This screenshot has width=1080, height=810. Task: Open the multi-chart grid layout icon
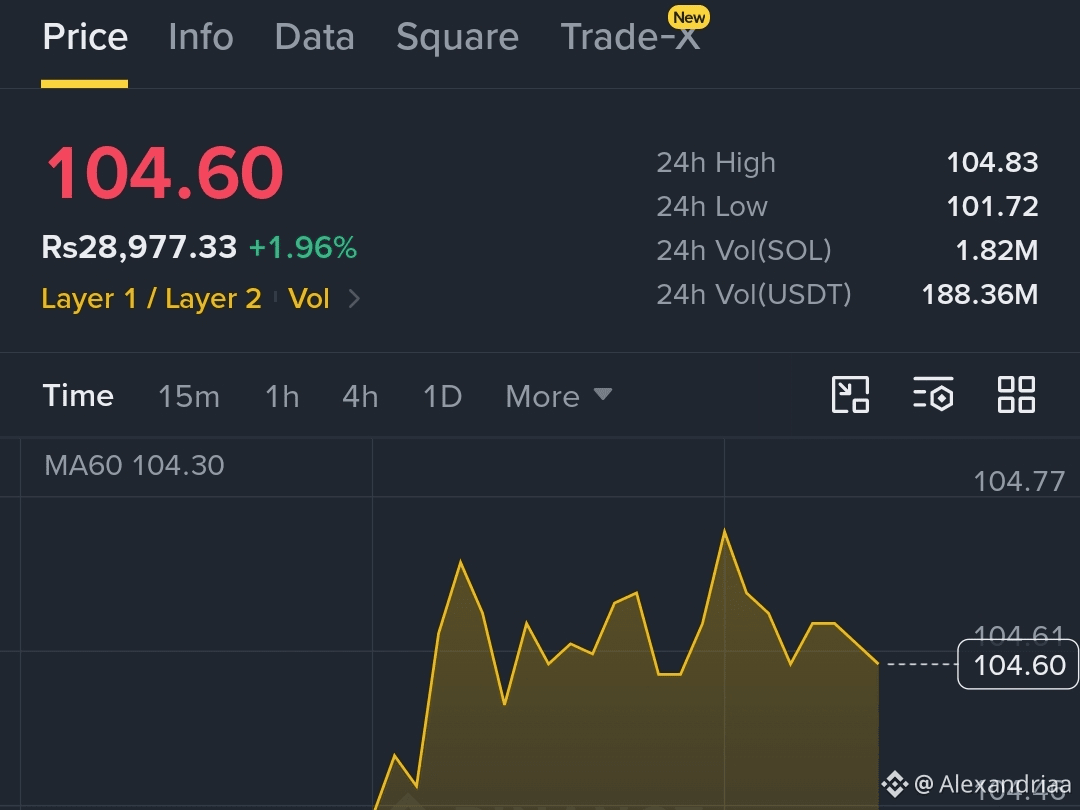(x=1016, y=395)
